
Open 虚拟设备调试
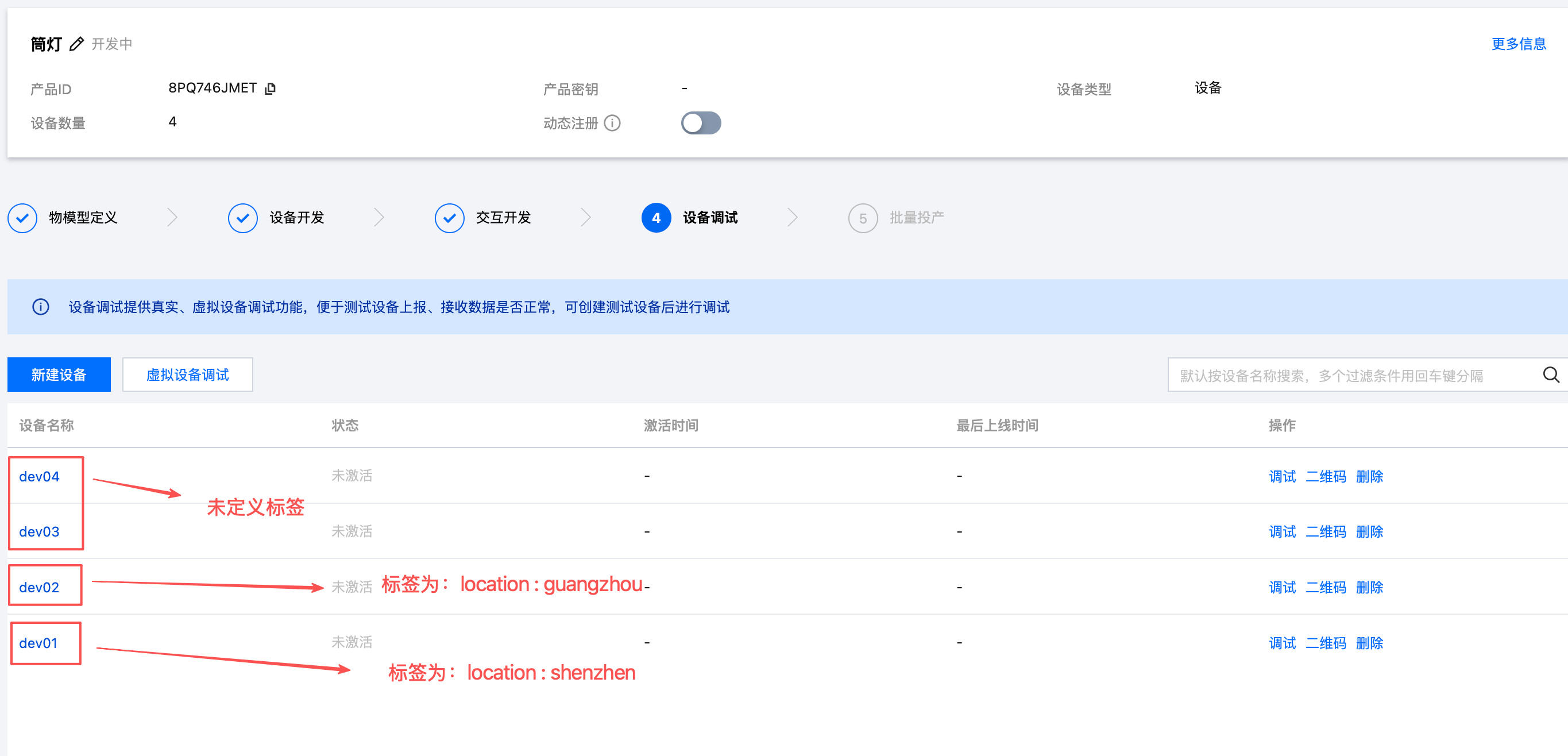click(187, 375)
